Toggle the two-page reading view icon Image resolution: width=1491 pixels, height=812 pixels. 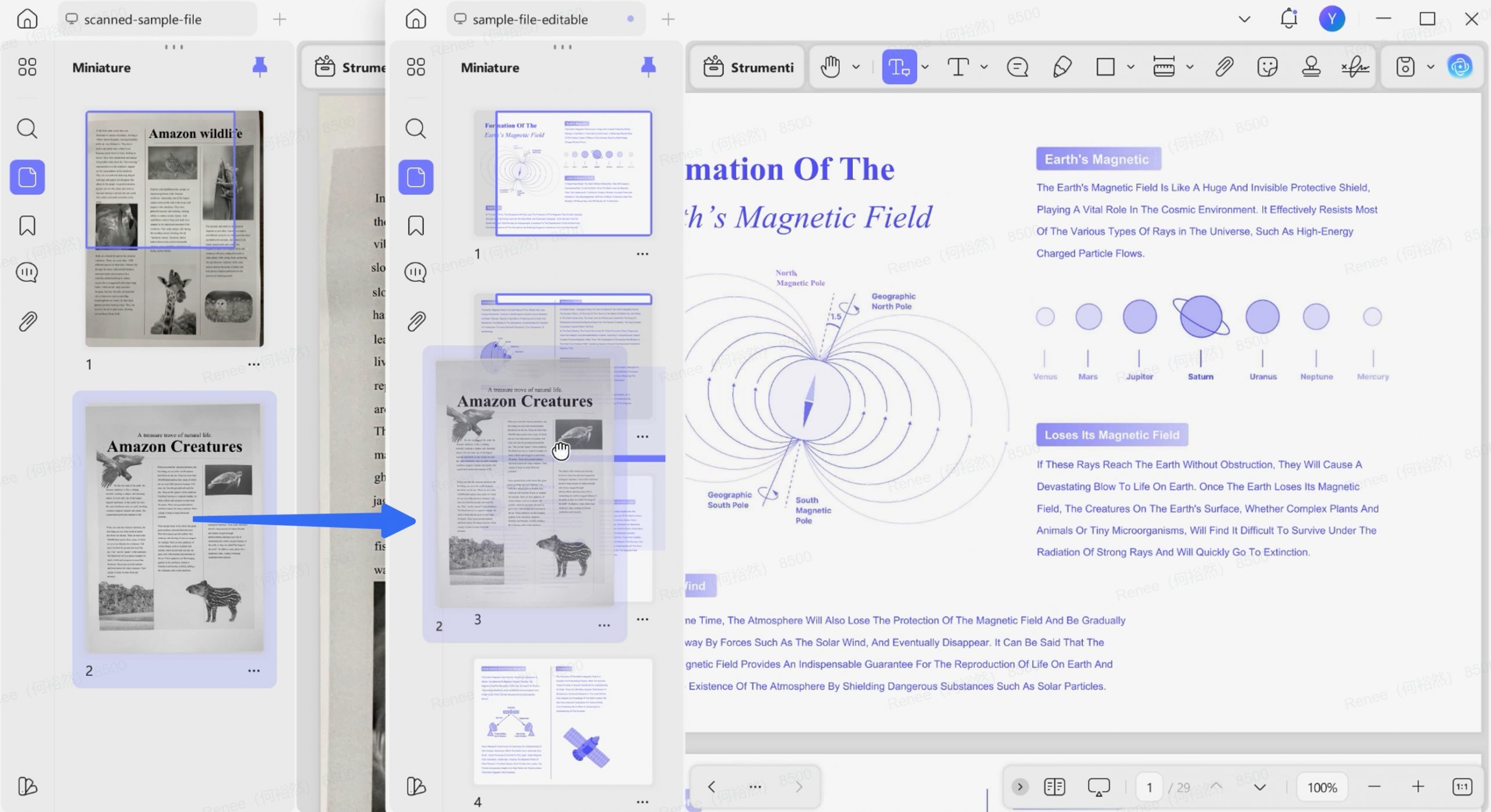[x=1055, y=787]
